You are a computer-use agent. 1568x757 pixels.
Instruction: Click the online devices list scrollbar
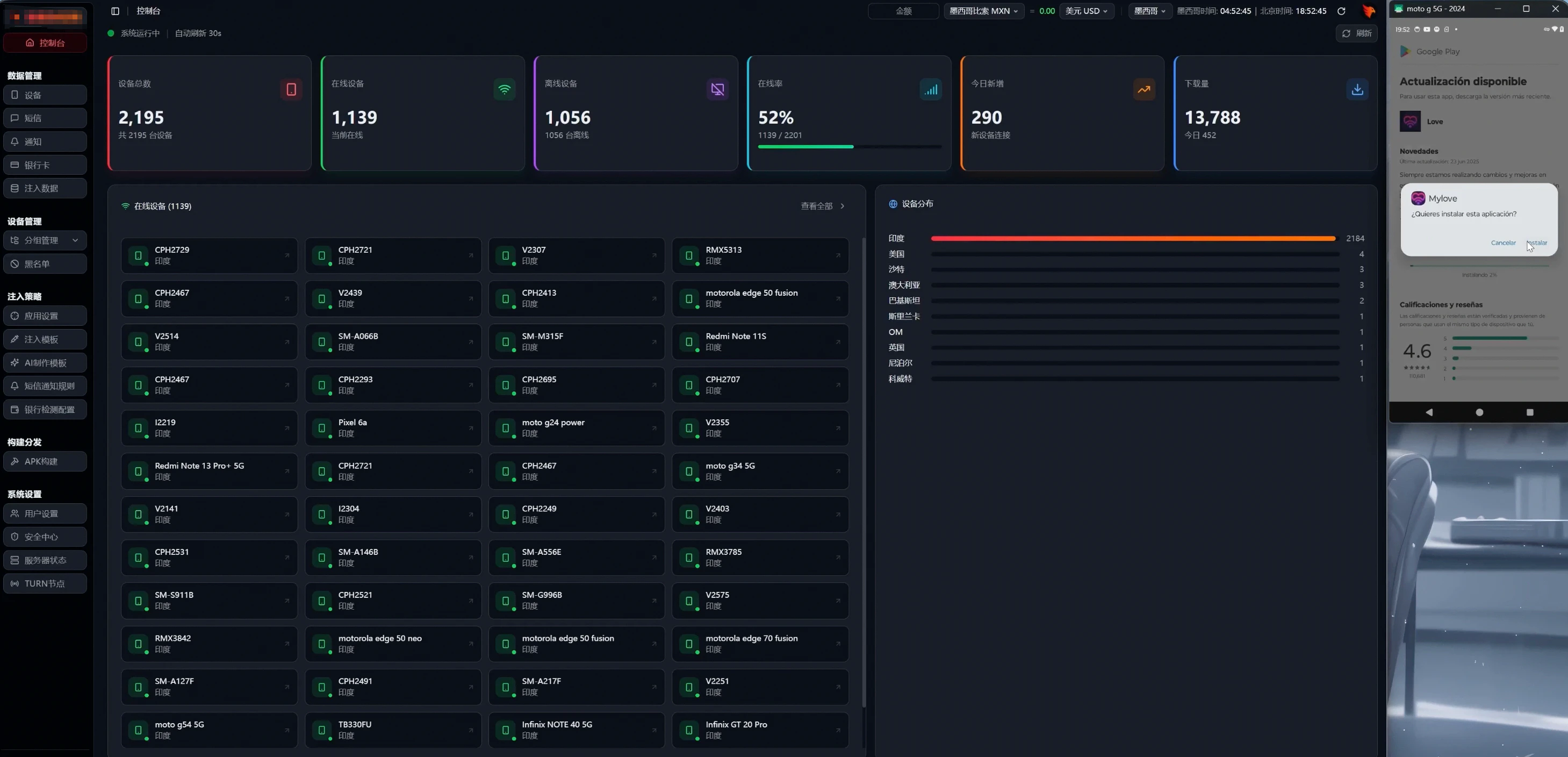(863, 472)
